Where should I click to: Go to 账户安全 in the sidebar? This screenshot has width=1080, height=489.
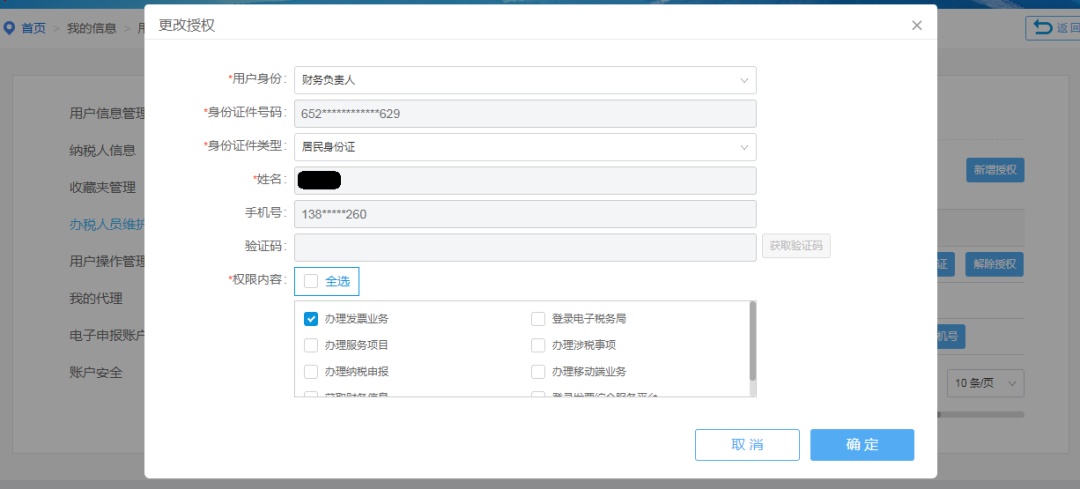click(x=96, y=372)
